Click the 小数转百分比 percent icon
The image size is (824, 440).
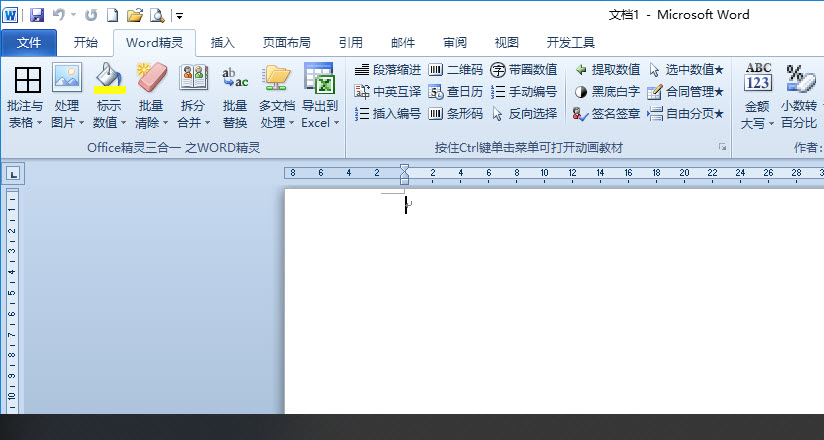click(800, 78)
